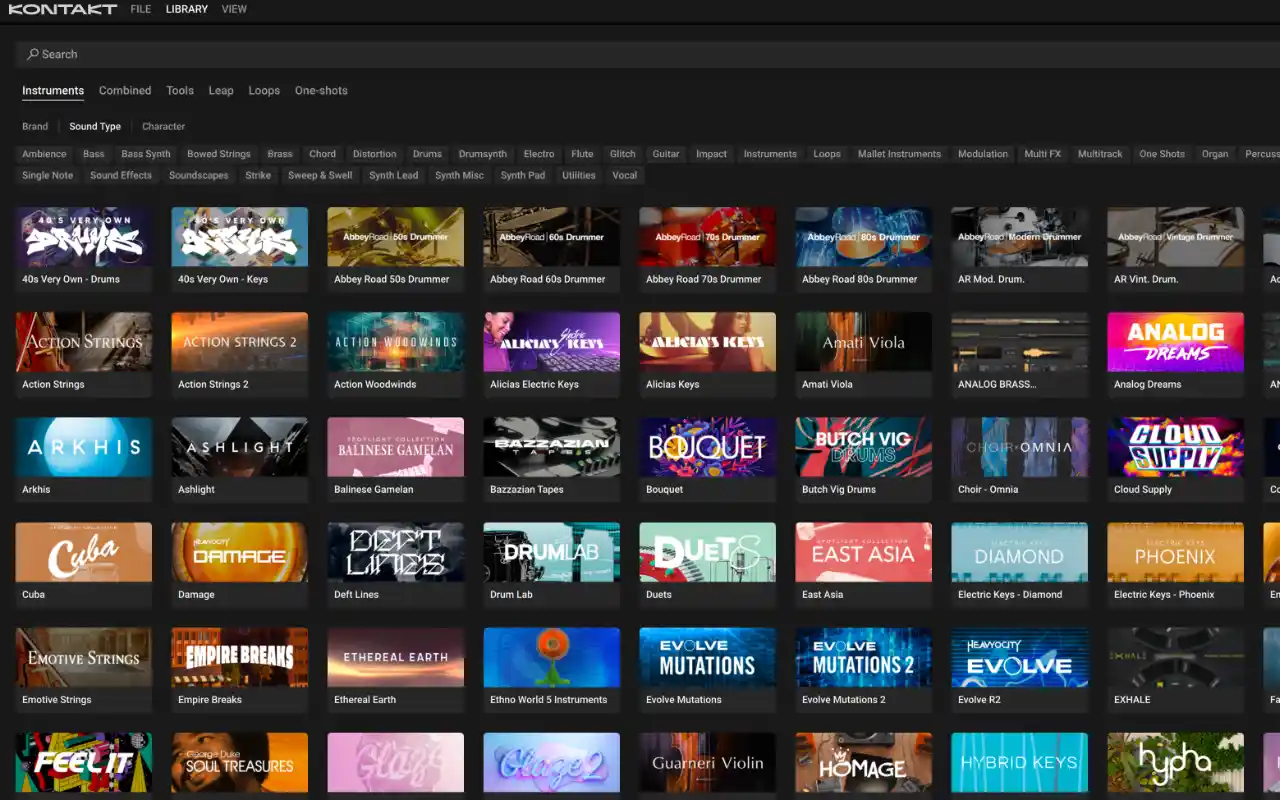
Task: Open the Drum Lab library
Action: (x=552, y=565)
